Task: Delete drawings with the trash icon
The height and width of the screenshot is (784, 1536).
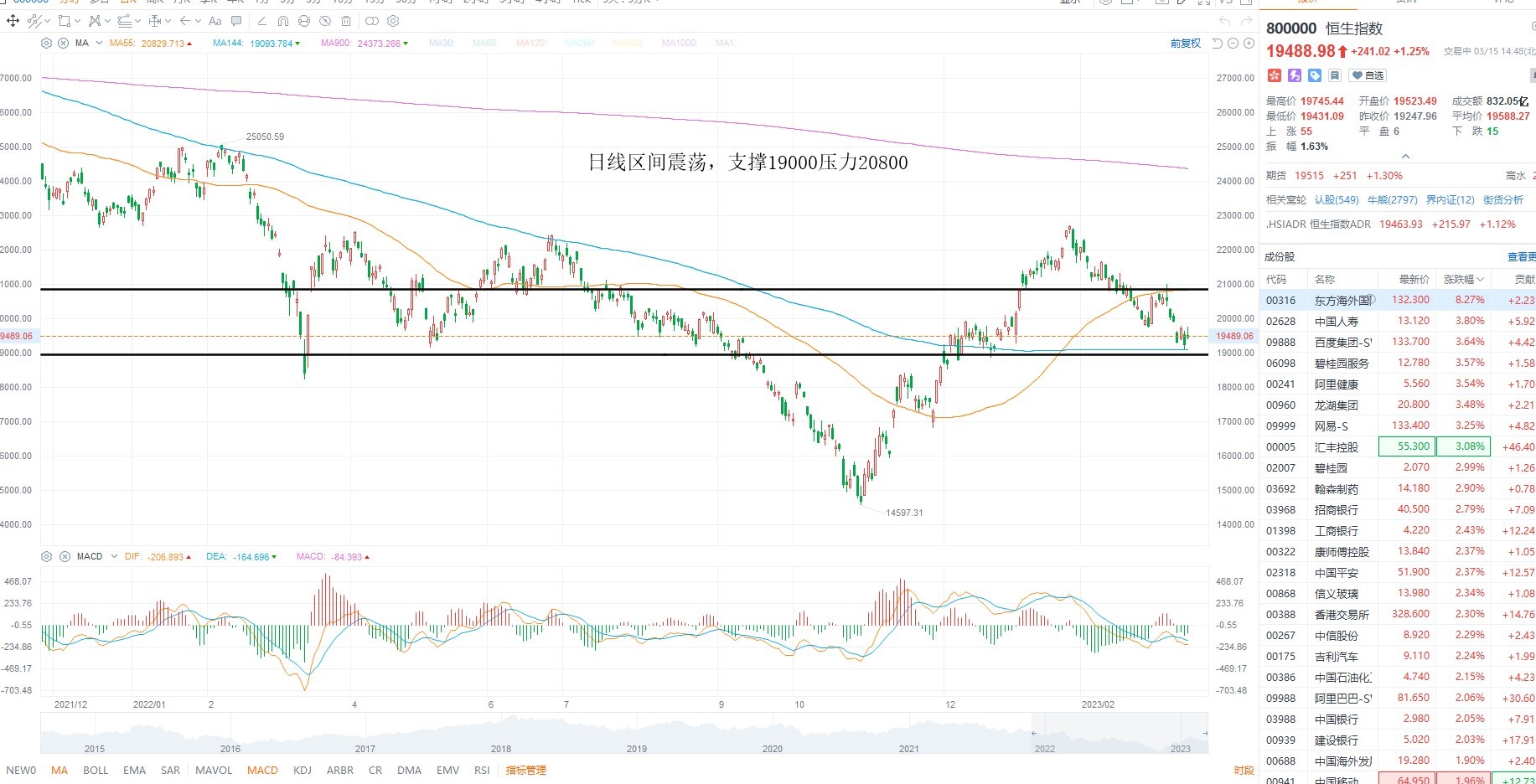Action: click(x=346, y=21)
